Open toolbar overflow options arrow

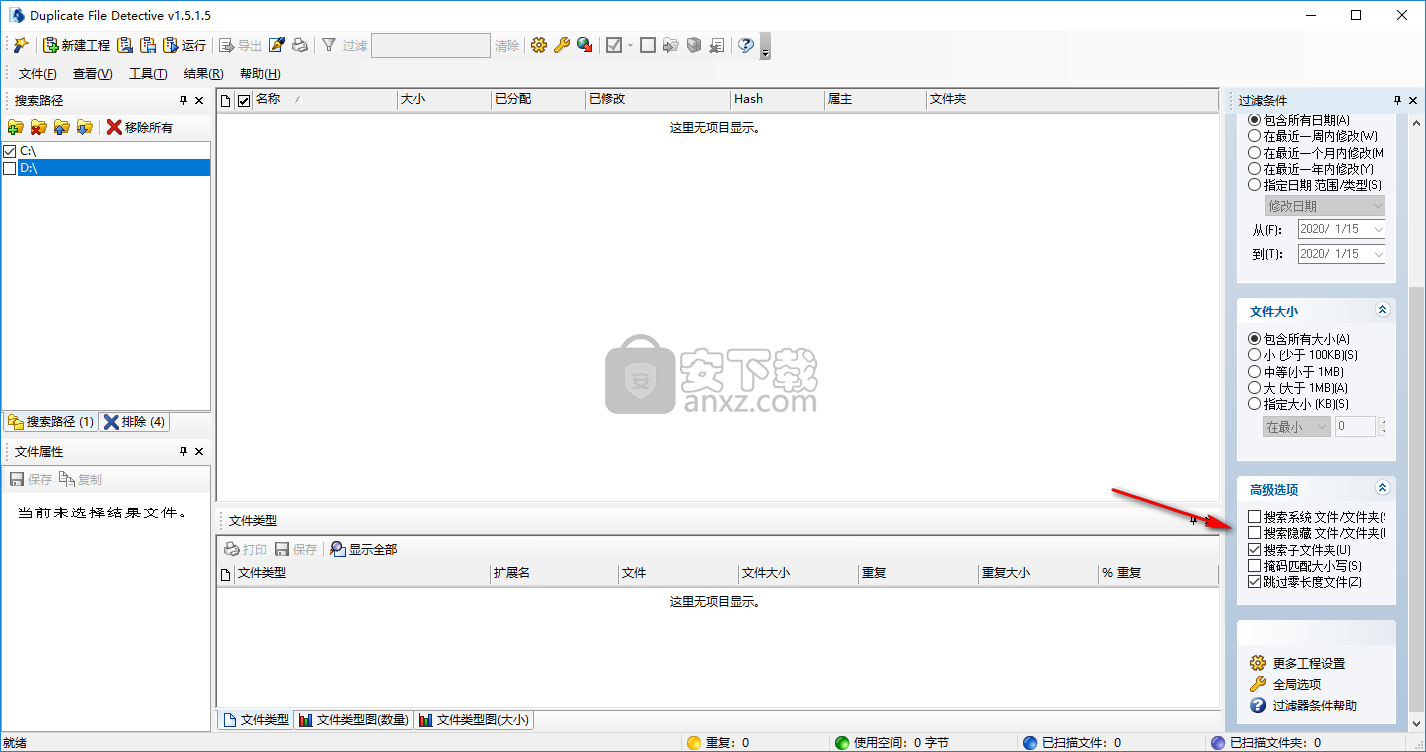765,47
